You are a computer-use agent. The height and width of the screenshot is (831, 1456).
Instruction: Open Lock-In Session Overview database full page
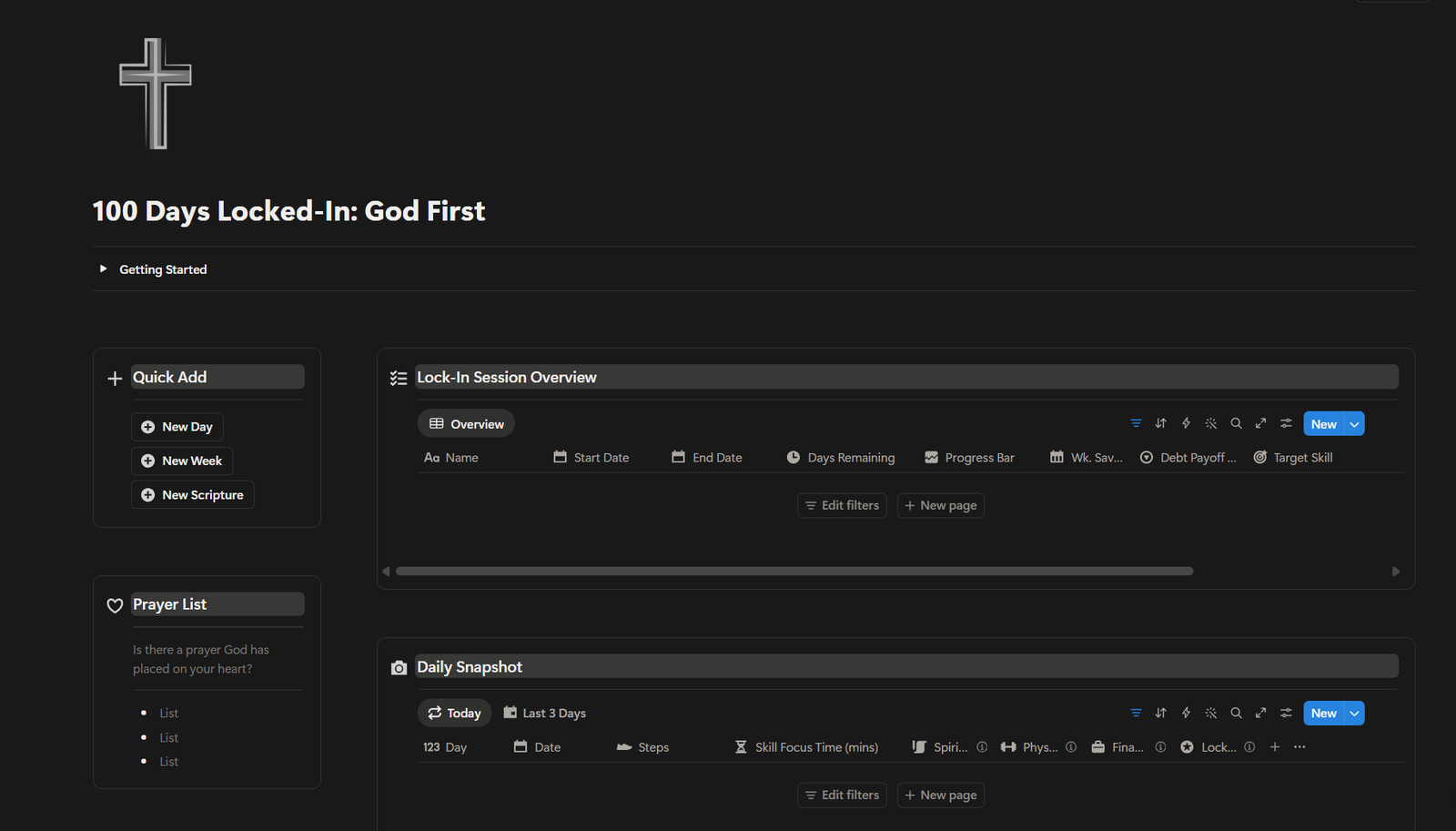1260,423
